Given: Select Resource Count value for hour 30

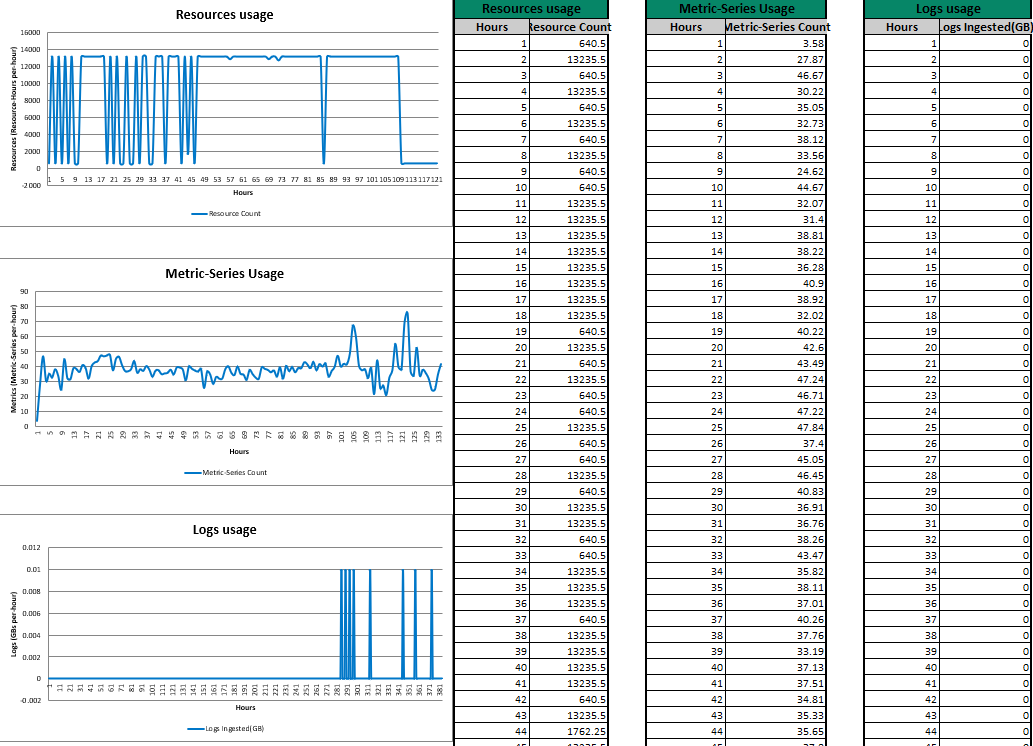Looking at the screenshot, I should click(568, 507).
